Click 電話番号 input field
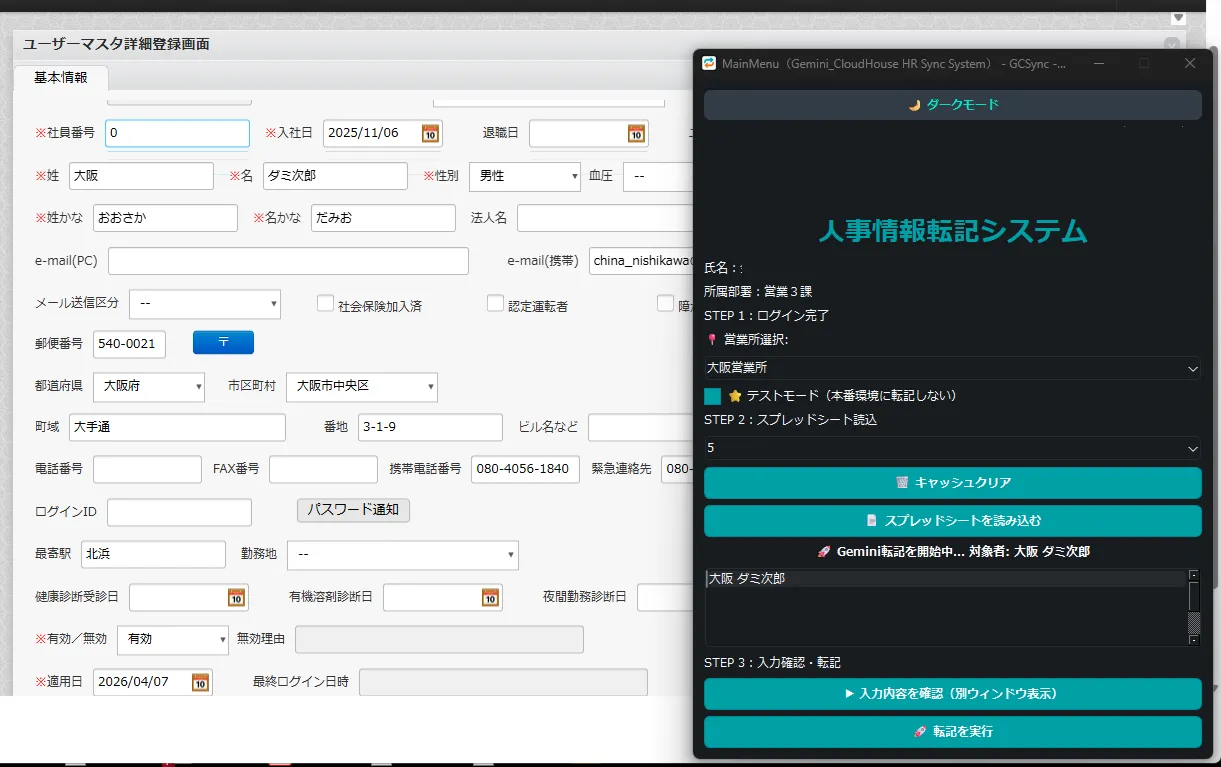Image resolution: width=1221 pixels, height=767 pixels. click(147, 469)
